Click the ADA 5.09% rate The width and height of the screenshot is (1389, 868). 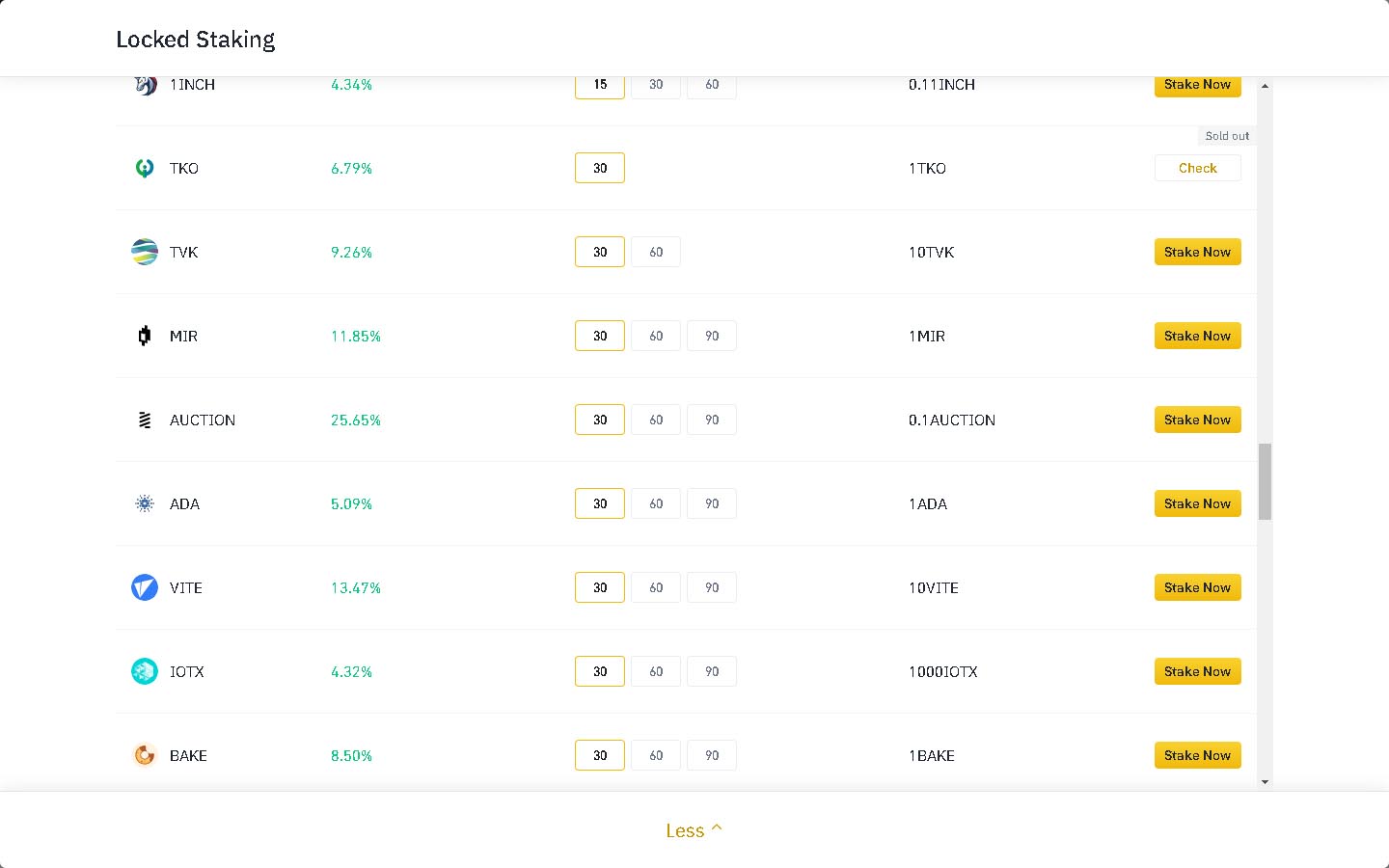(351, 504)
